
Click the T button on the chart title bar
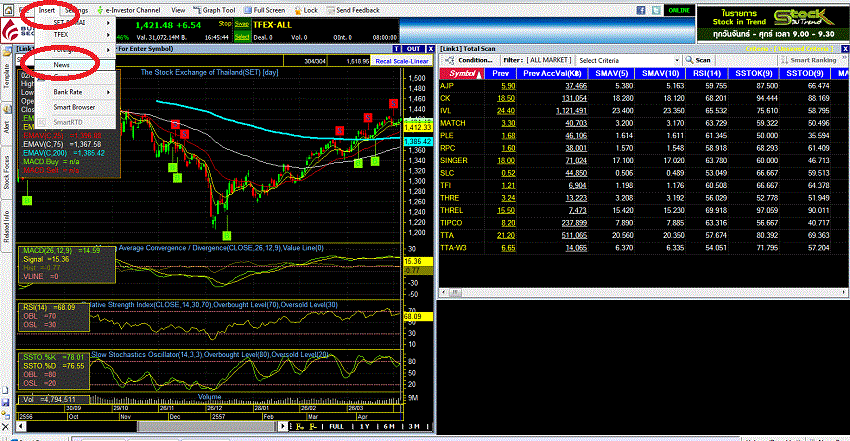pos(397,49)
